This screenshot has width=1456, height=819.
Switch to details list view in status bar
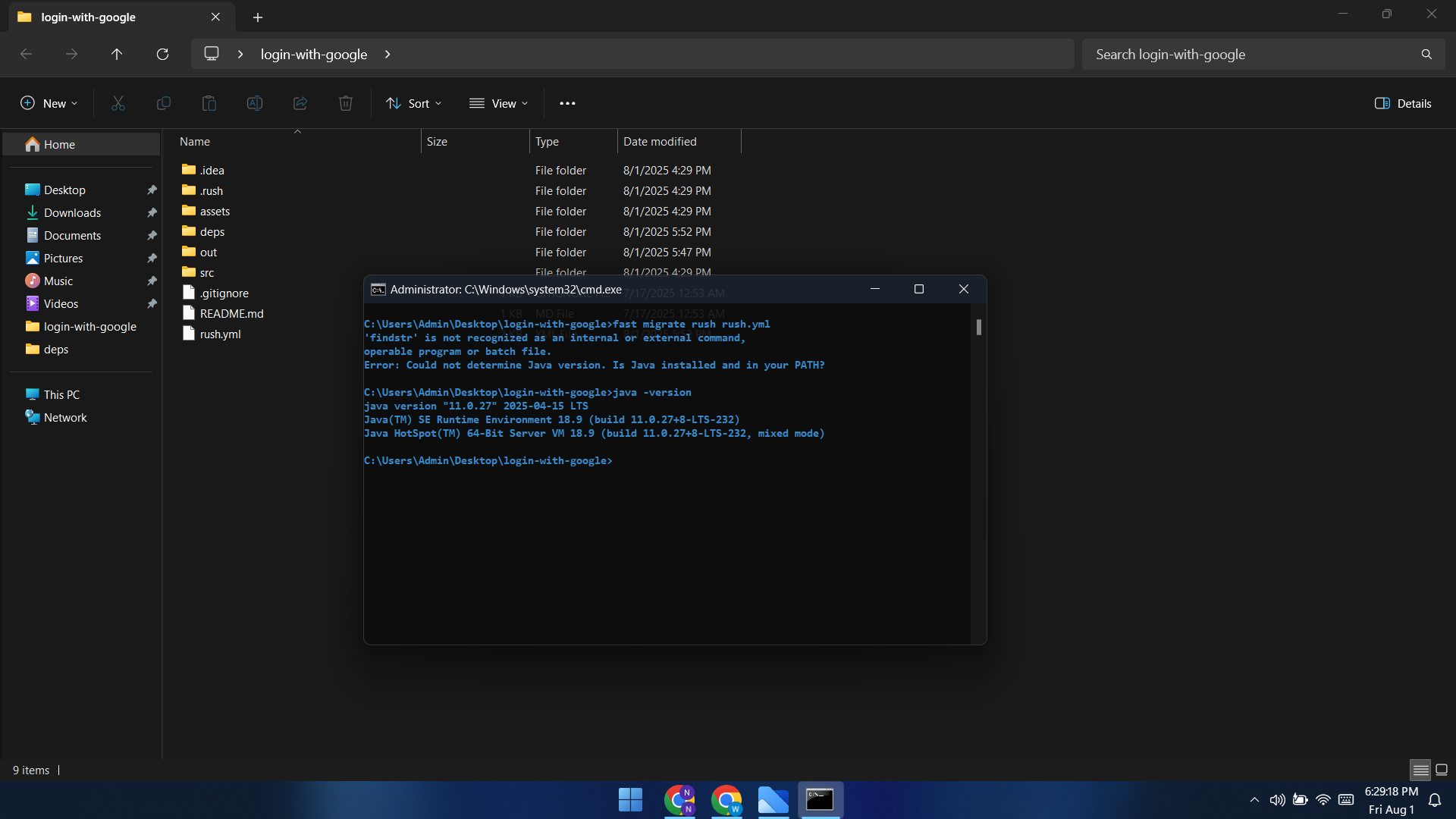(1420, 770)
